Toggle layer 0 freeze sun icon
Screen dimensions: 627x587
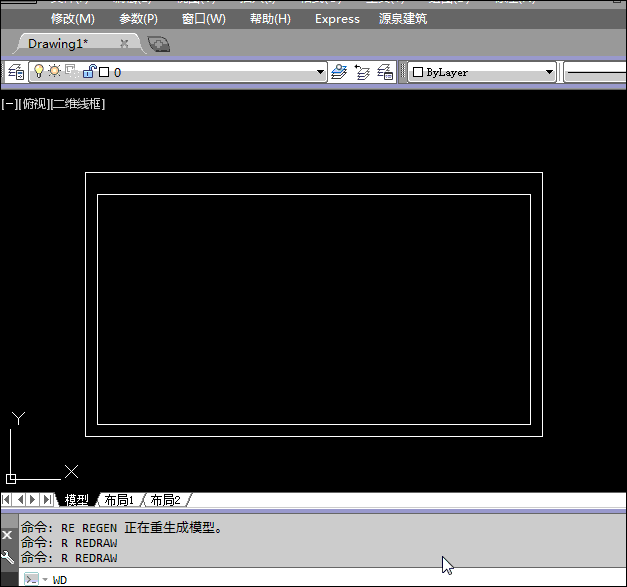click(54, 71)
